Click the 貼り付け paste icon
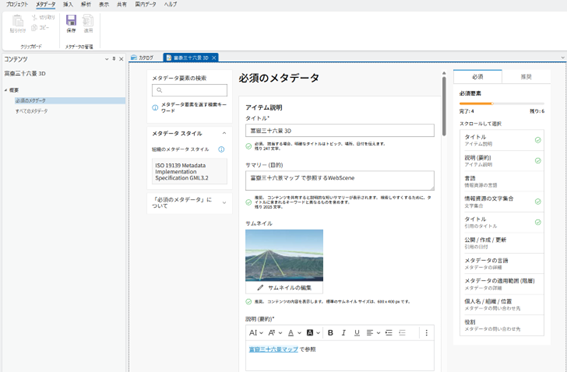This screenshot has width=567, height=372. pyautogui.click(x=17, y=21)
